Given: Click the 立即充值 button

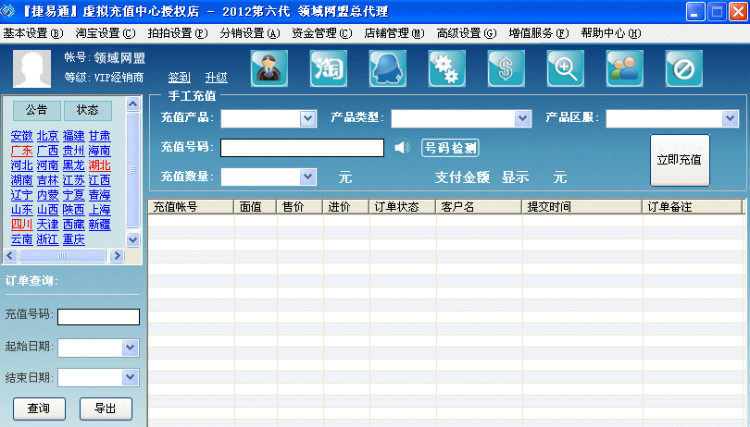Looking at the screenshot, I should tap(679, 160).
